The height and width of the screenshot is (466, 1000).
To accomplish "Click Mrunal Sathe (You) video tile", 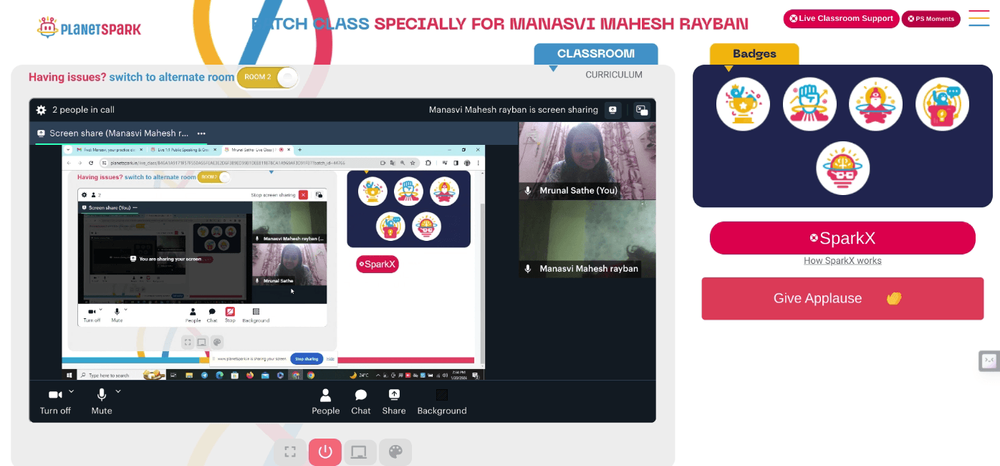I will 587,161.
